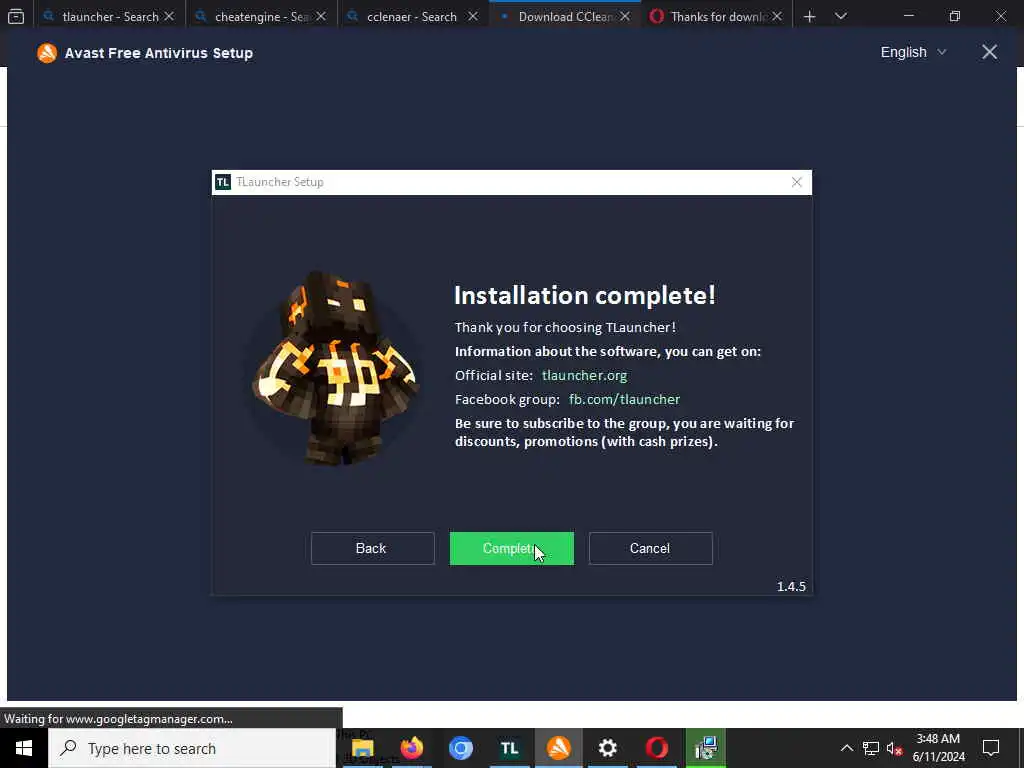Viewport: 1024px width, 768px height.
Task: Click the Cancel button in TLauncher Setup
Action: (x=650, y=549)
